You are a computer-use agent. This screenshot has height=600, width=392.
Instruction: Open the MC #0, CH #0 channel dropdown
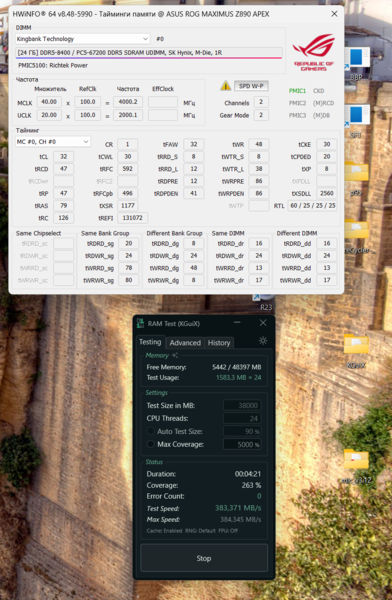click(x=52, y=142)
